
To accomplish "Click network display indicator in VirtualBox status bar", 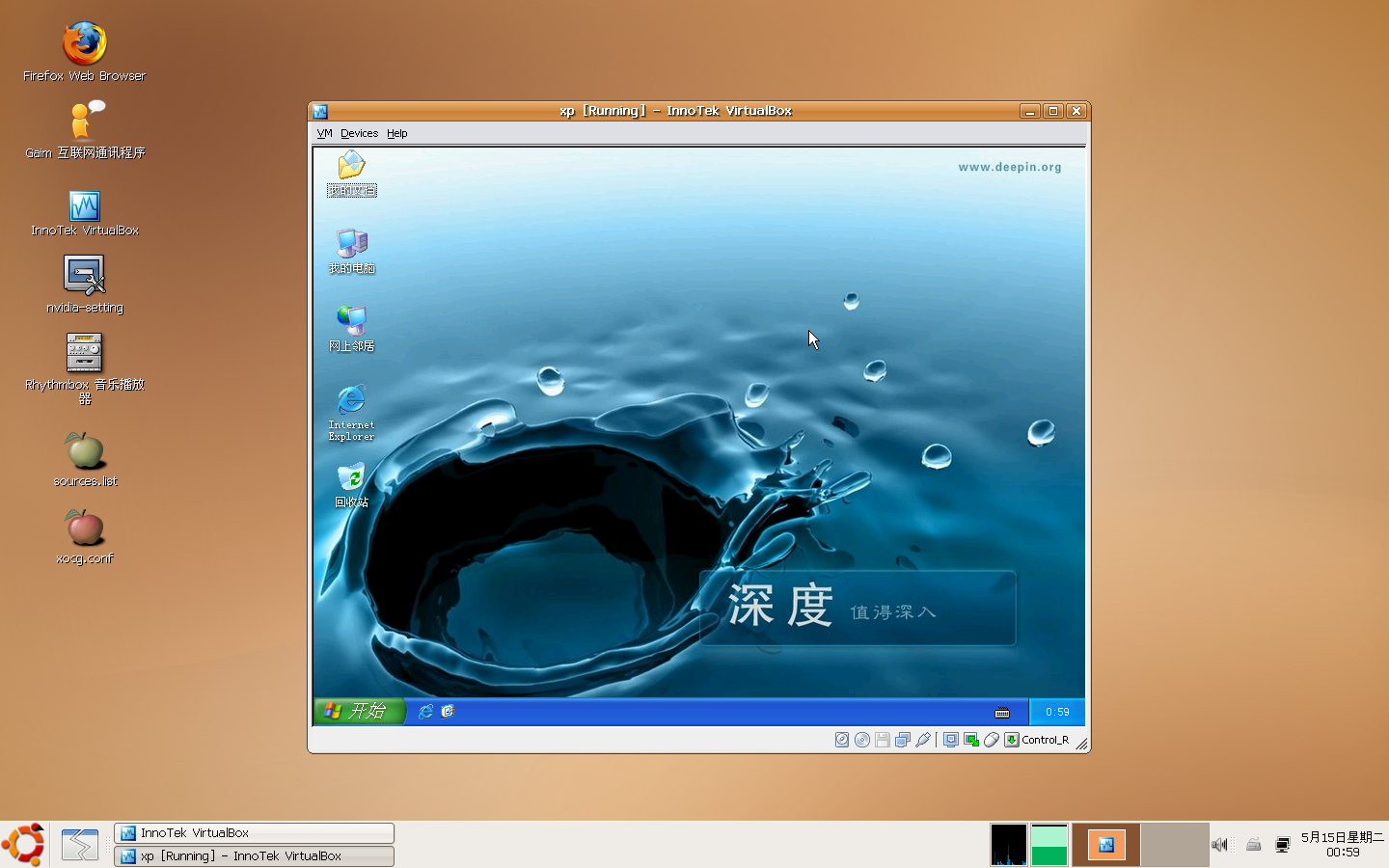I will pos(951,740).
